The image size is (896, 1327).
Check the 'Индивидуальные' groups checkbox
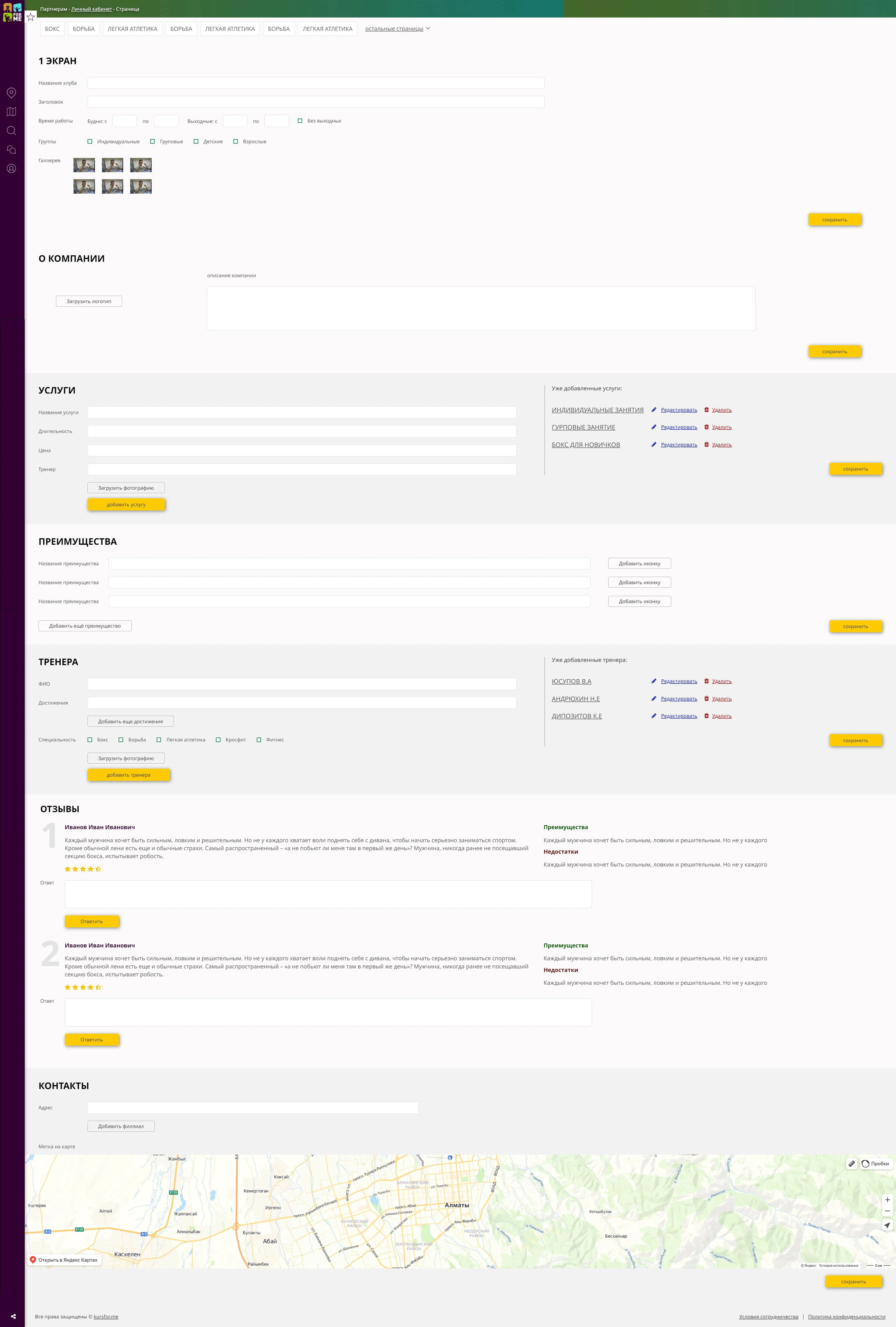[x=90, y=142]
